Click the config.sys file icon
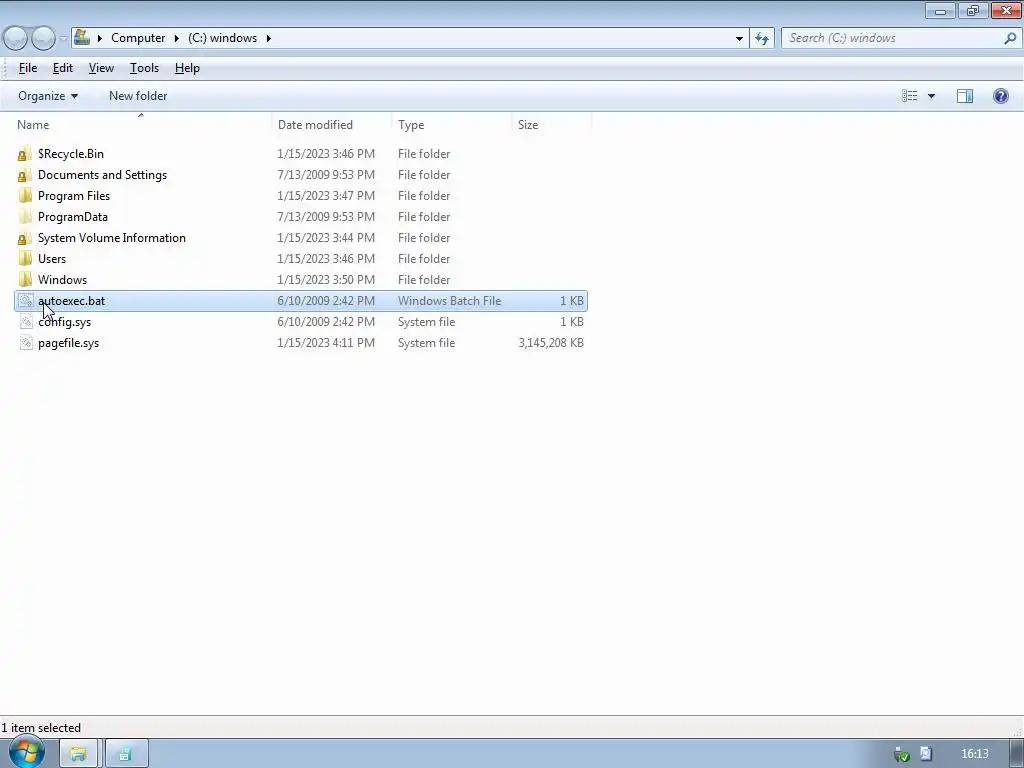This screenshot has width=1024, height=768. (25, 322)
